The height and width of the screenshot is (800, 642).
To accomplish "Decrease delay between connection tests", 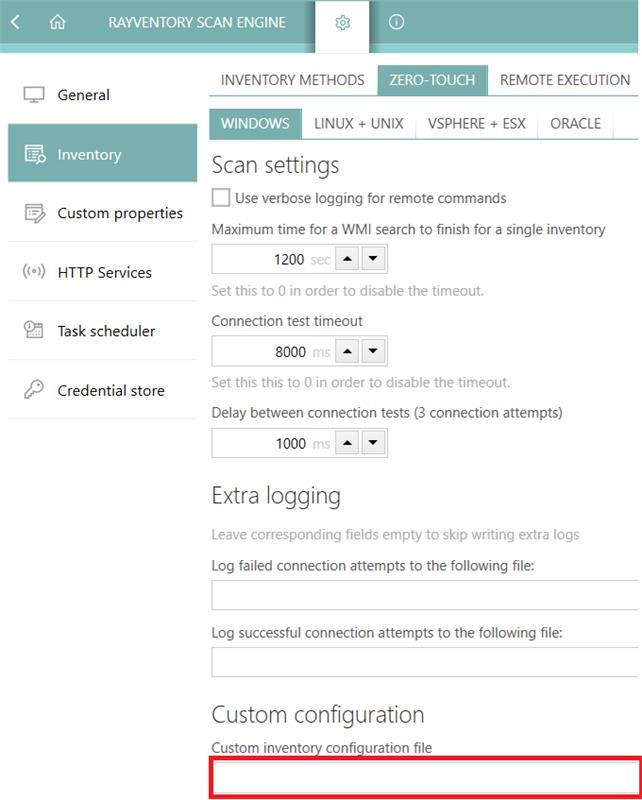I will click(x=373, y=443).
